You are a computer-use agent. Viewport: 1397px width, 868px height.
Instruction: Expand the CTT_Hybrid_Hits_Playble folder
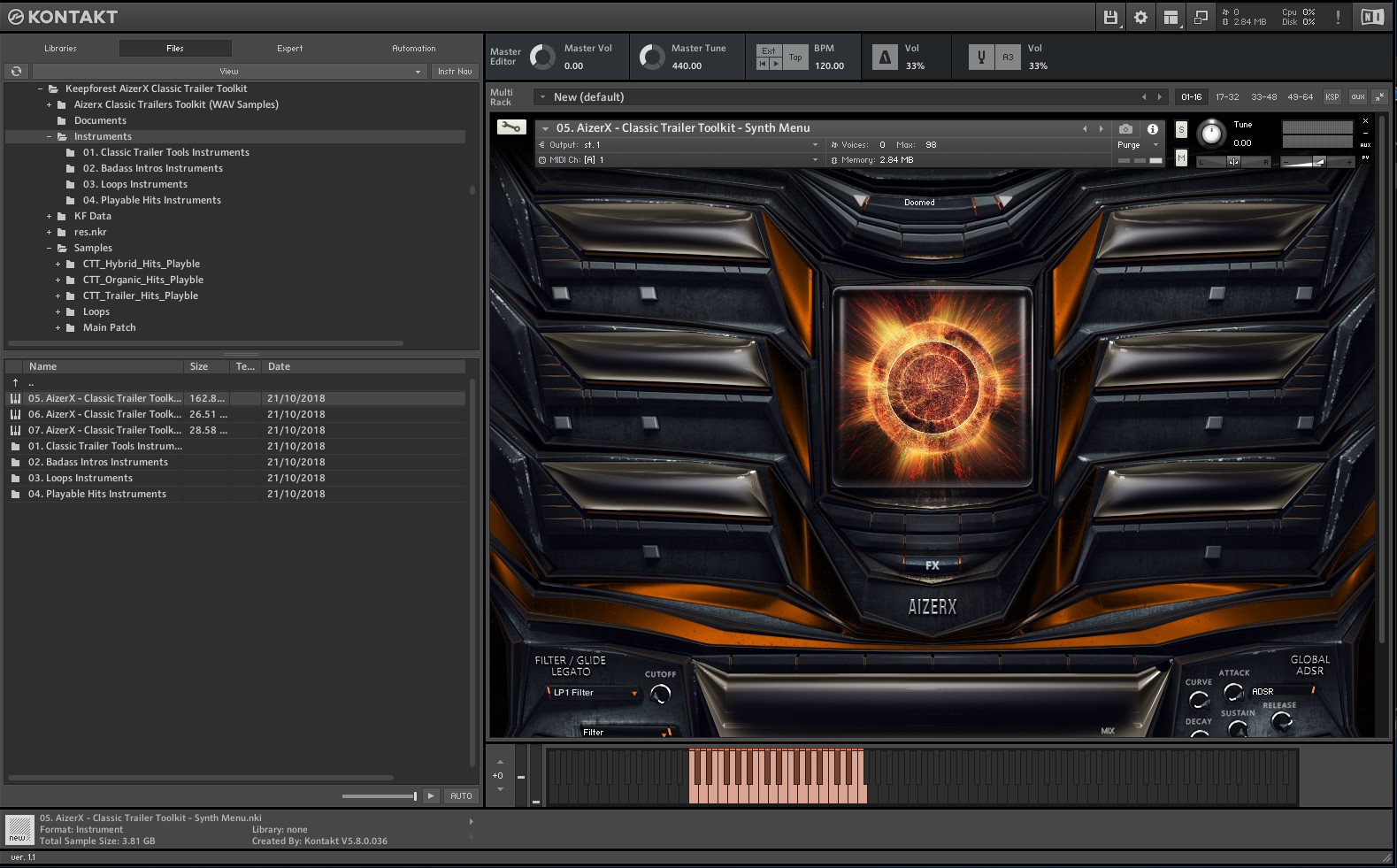pyautogui.click(x=58, y=264)
